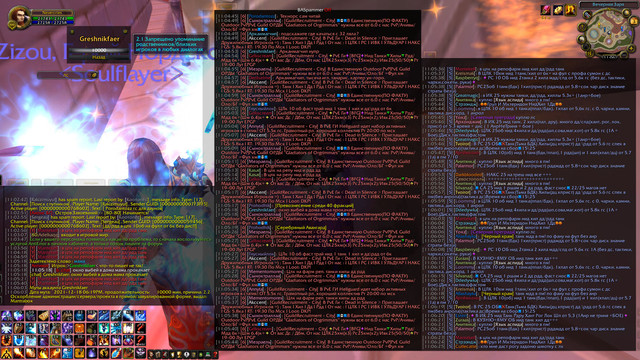The width and height of the screenshot is (640, 360).
Task: Click the purple winged skull ability in bottom row
Action: coord(140,353)
